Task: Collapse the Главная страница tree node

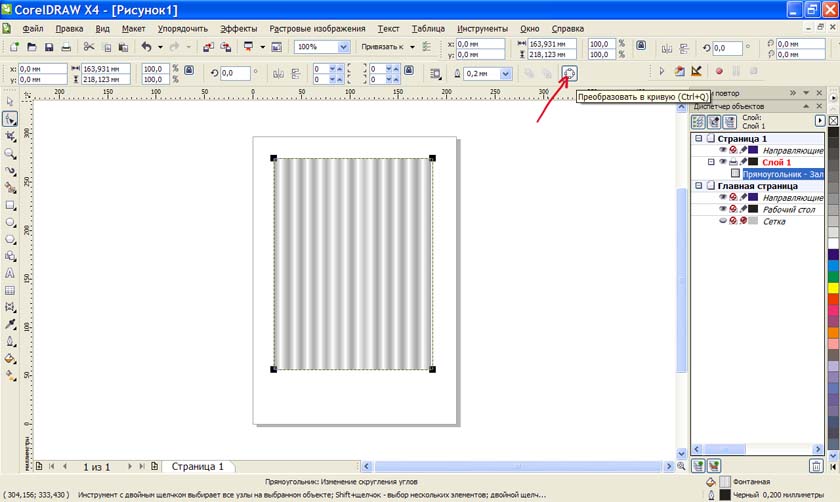Action: pos(697,186)
